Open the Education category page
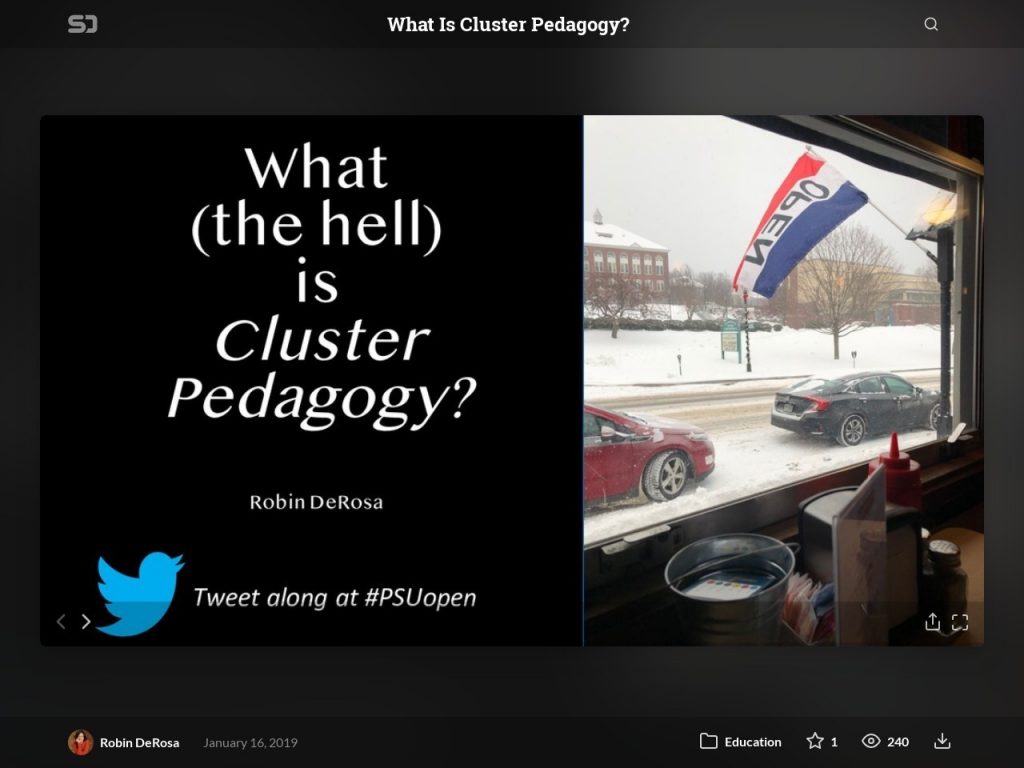Viewport: 1024px width, 768px height. click(x=755, y=742)
